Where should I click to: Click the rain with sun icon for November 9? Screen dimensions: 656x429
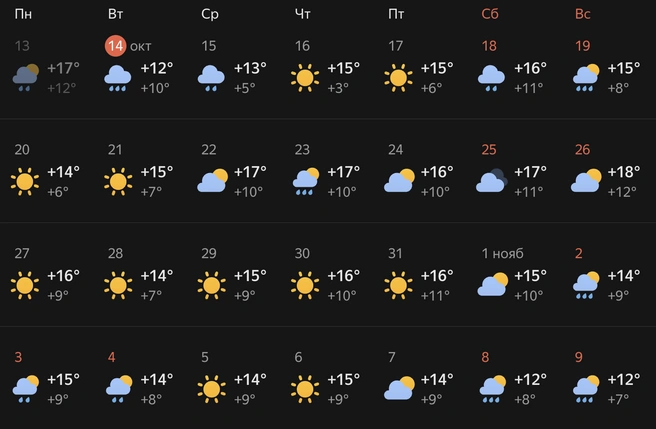pyautogui.click(x=587, y=388)
